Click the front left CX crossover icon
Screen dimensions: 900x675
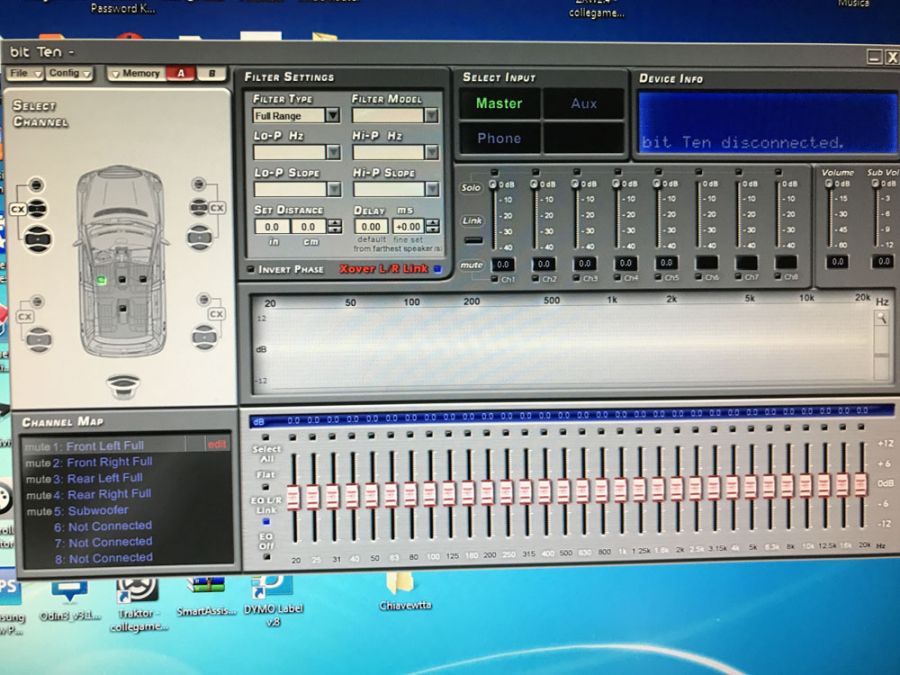pos(17,209)
